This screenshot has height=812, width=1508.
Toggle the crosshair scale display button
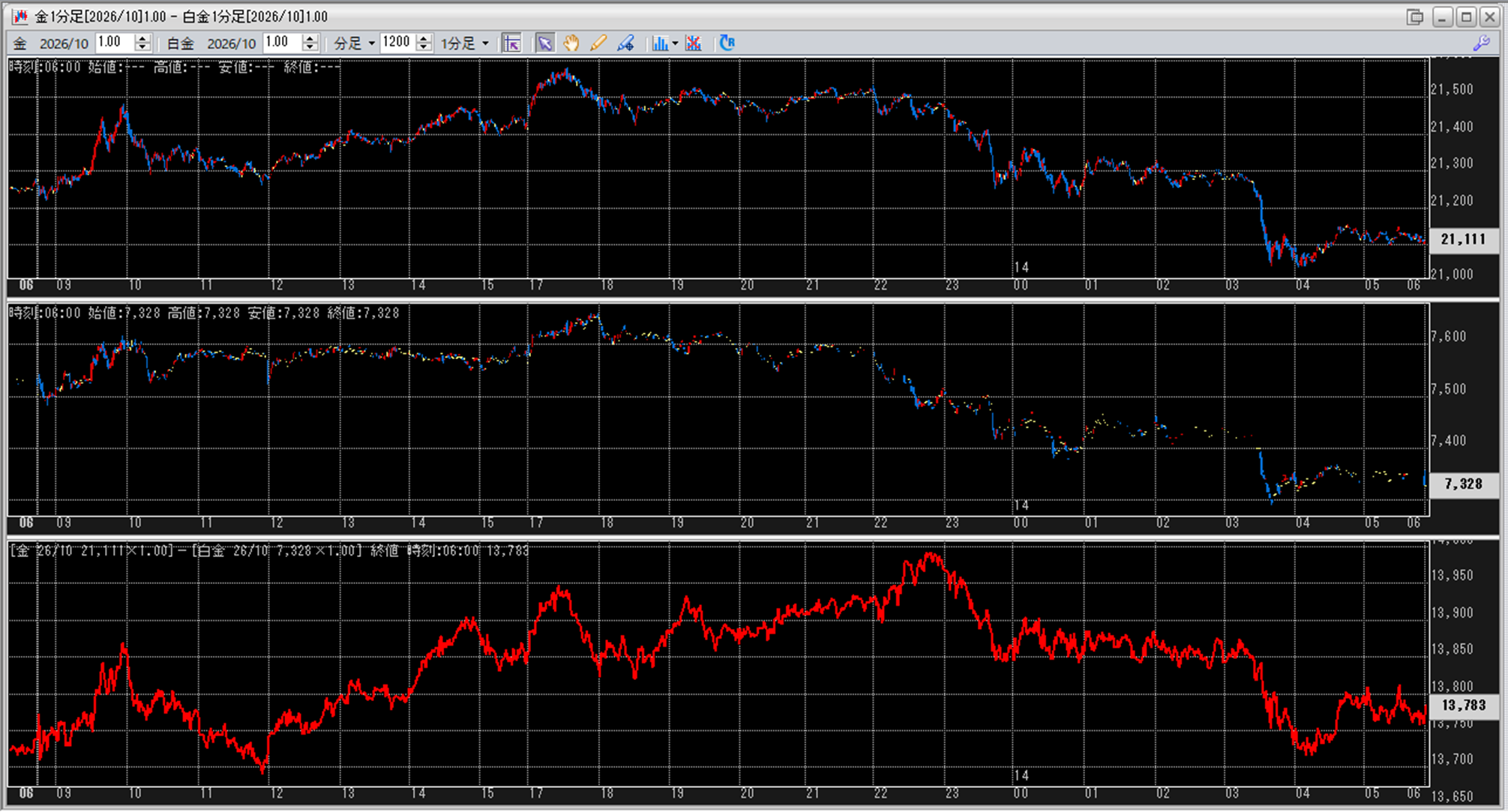[511, 43]
